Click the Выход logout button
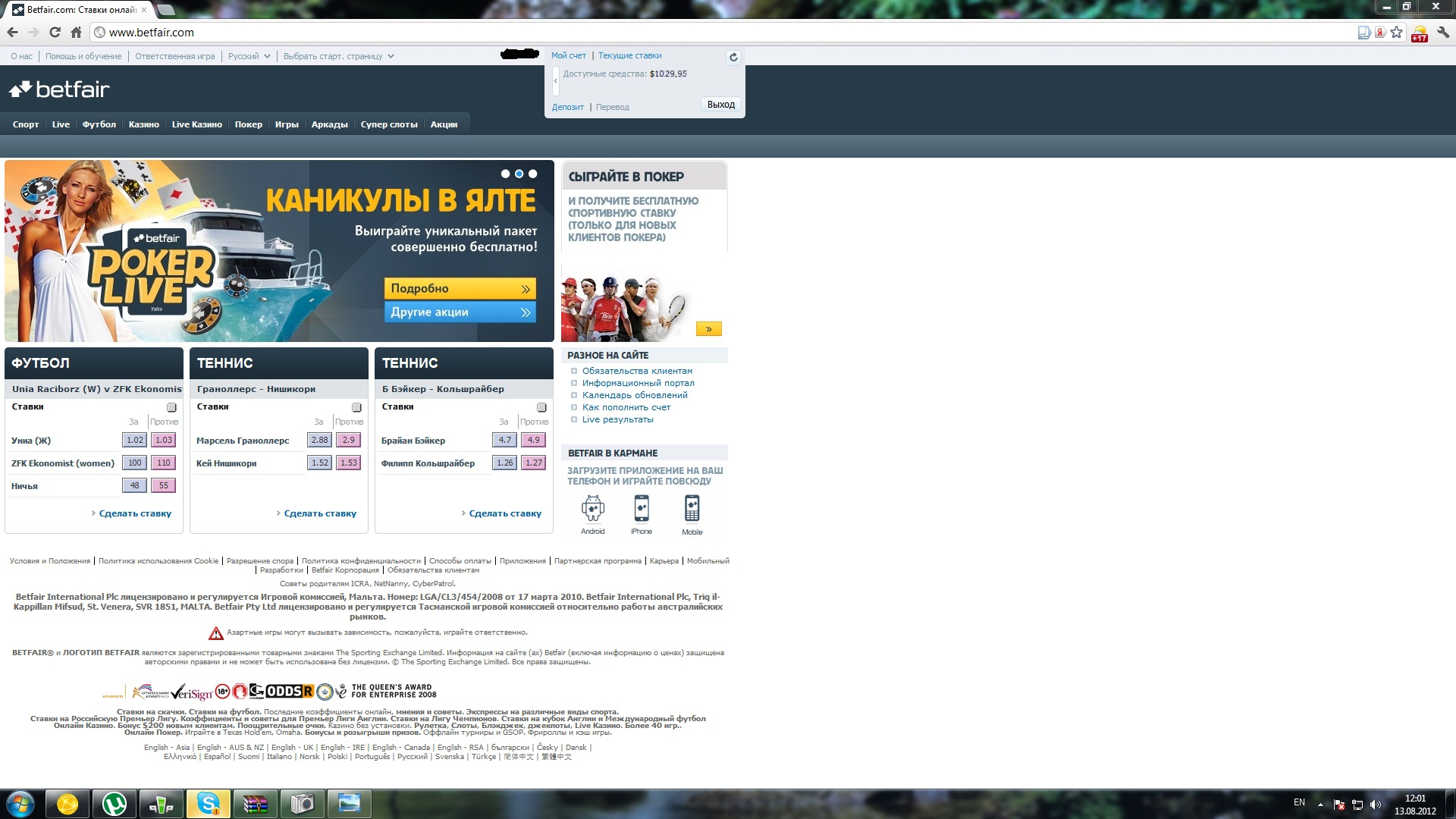Viewport: 1456px width, 819px height. pyautogui.click(x=720, y=105)
